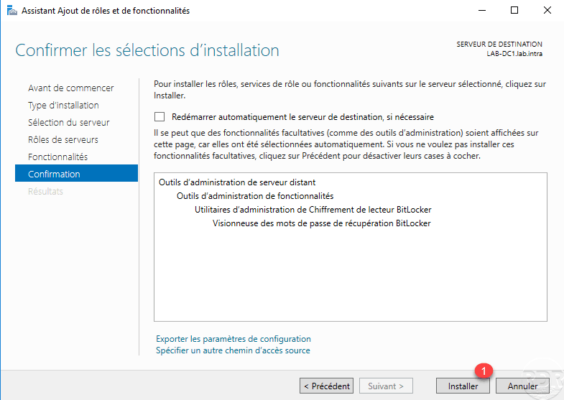Screen dimensions: 564x400
Task: Click the Confirmer les sélections d'installation heading
Action: (147, 50)
